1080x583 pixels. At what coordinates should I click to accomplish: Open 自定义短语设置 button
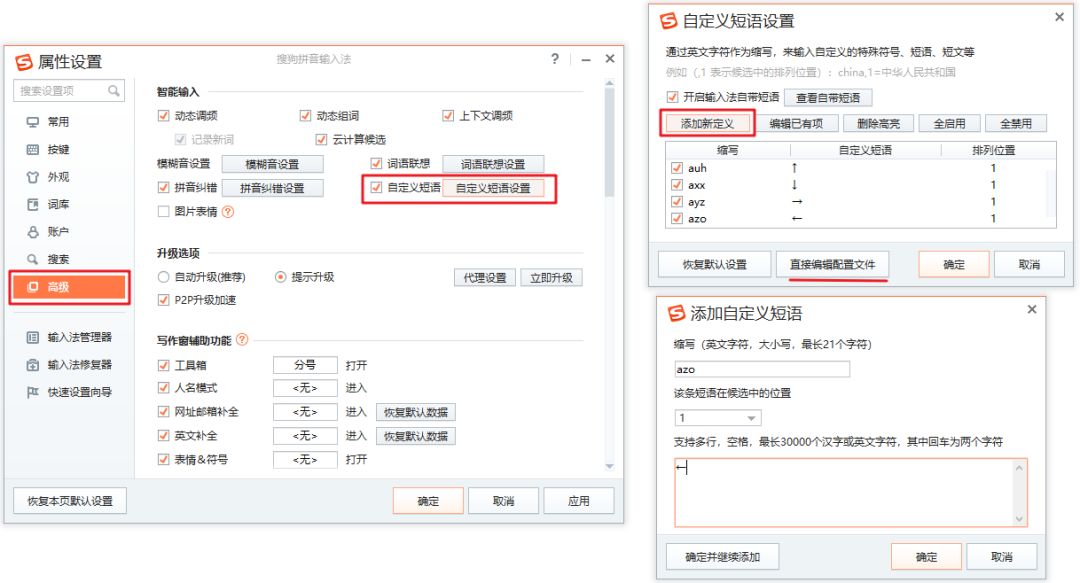click(x=493, y=188)
